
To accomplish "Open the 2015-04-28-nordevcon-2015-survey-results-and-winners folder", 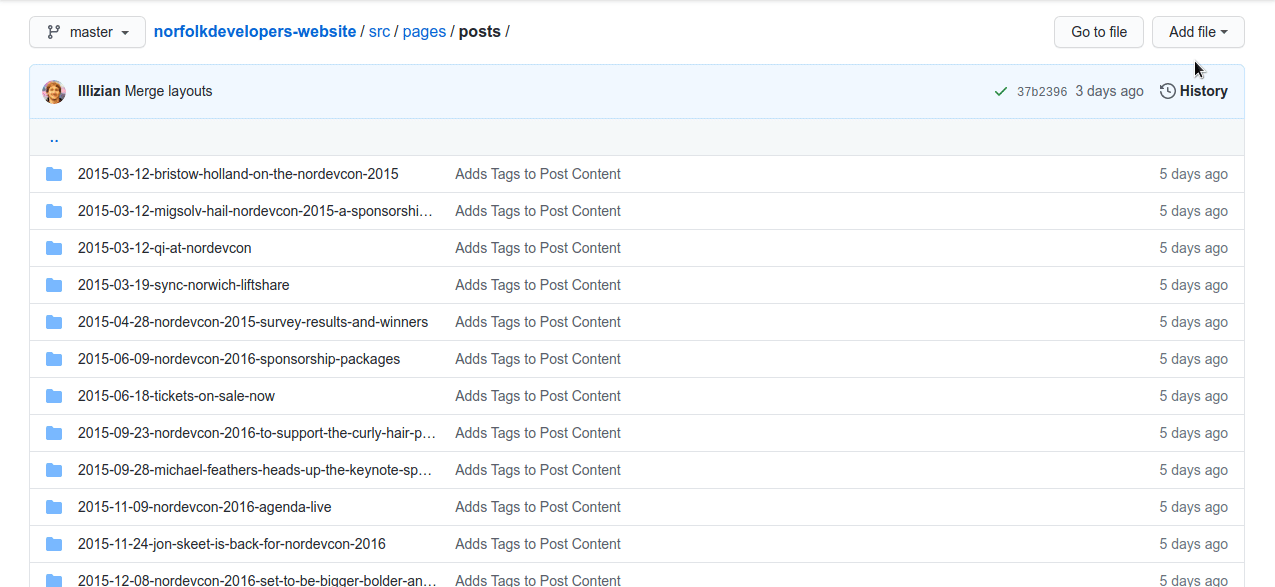I will (x=253, y=322).
